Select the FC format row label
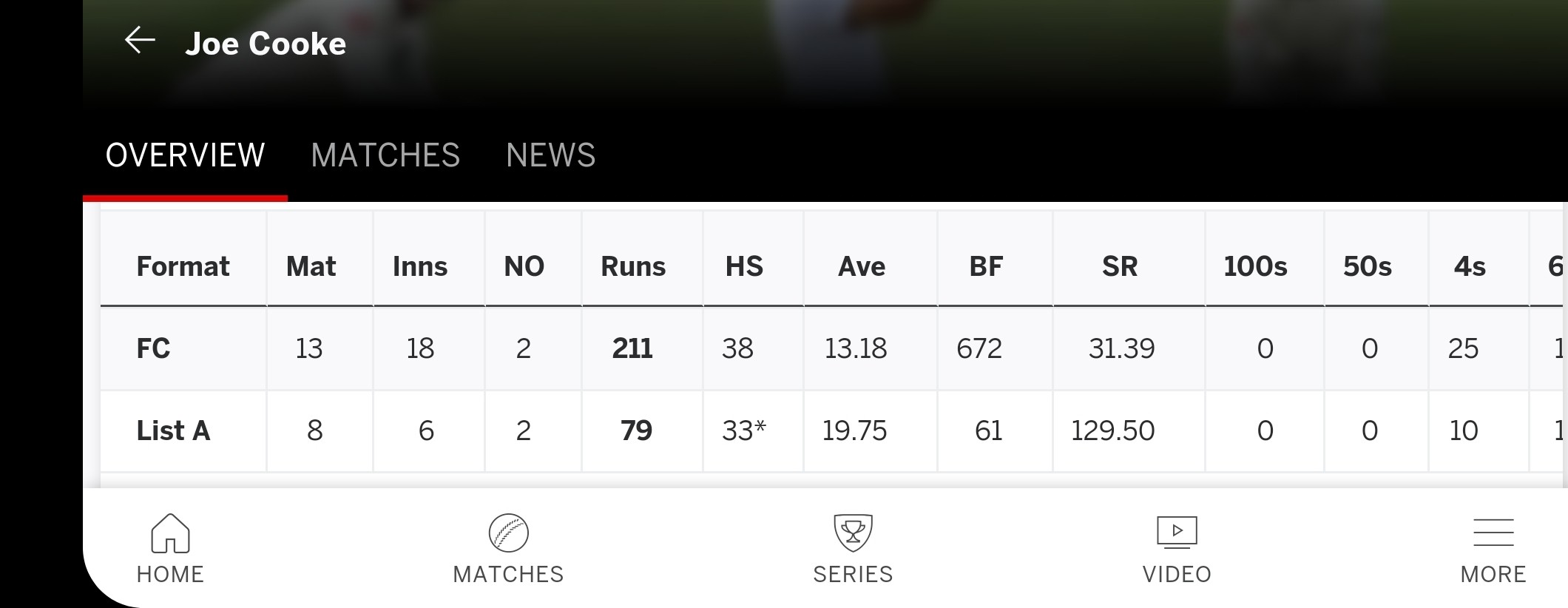The width and height of the screenshot is (1568, 608). tap(153, 348)
